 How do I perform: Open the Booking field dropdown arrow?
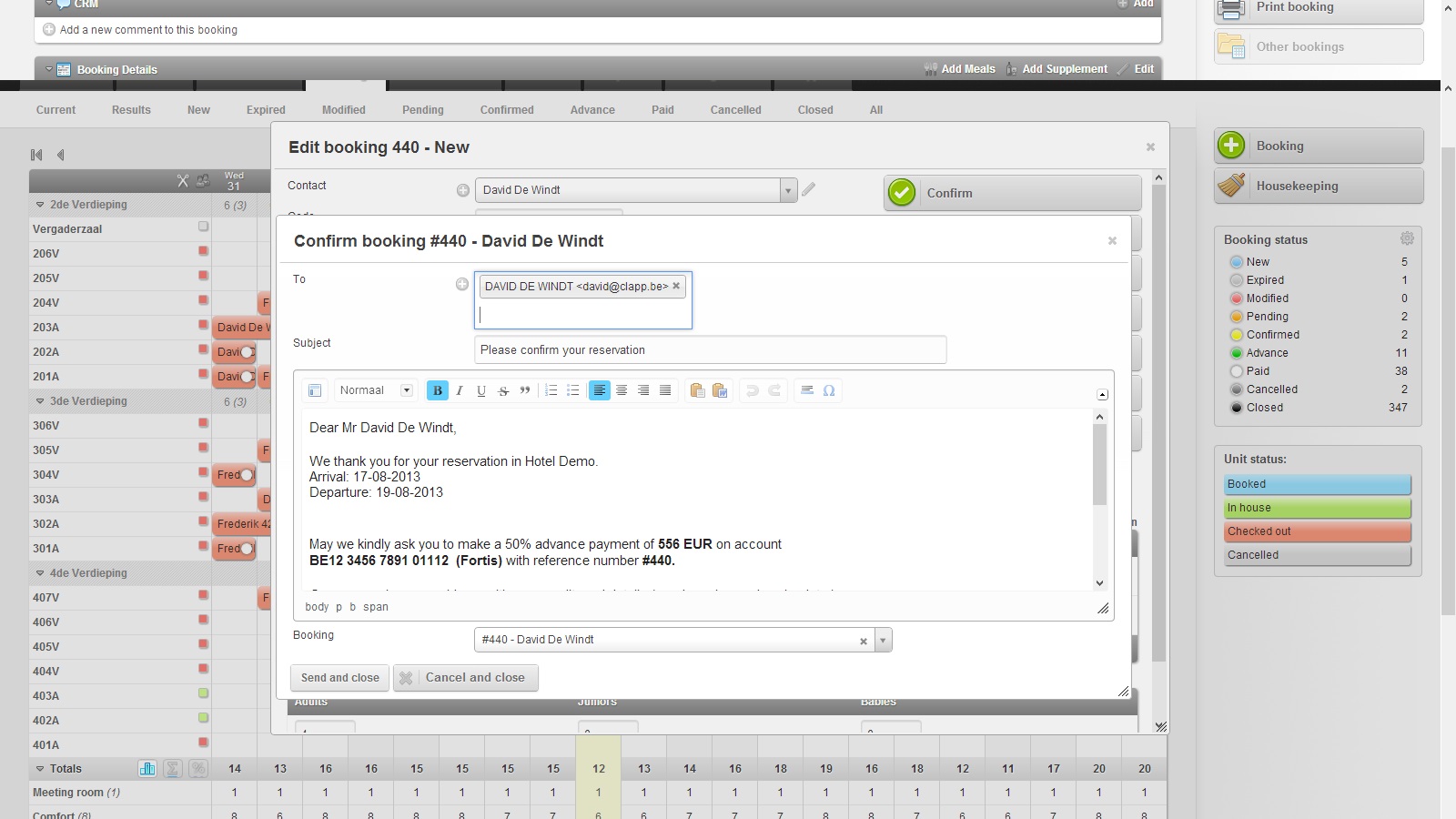point(883,640)
